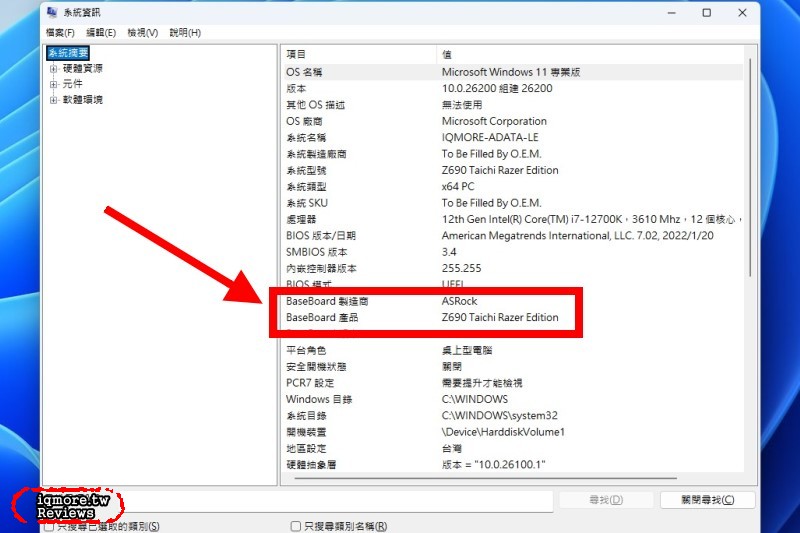Image resolution: width=800 pixels, height=533 pixels.
Task: Click 255.255 embedded controller value
Action: point(461,268)
